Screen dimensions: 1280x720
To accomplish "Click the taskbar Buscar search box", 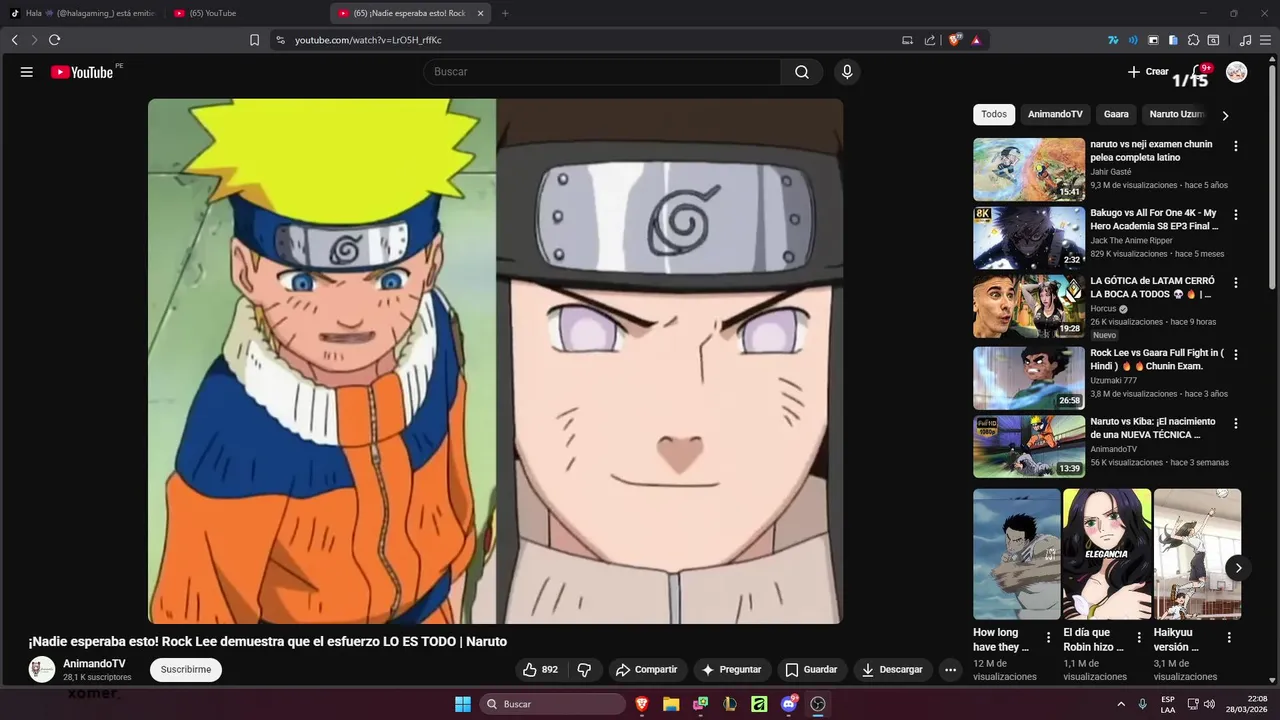I will point(553,704).
